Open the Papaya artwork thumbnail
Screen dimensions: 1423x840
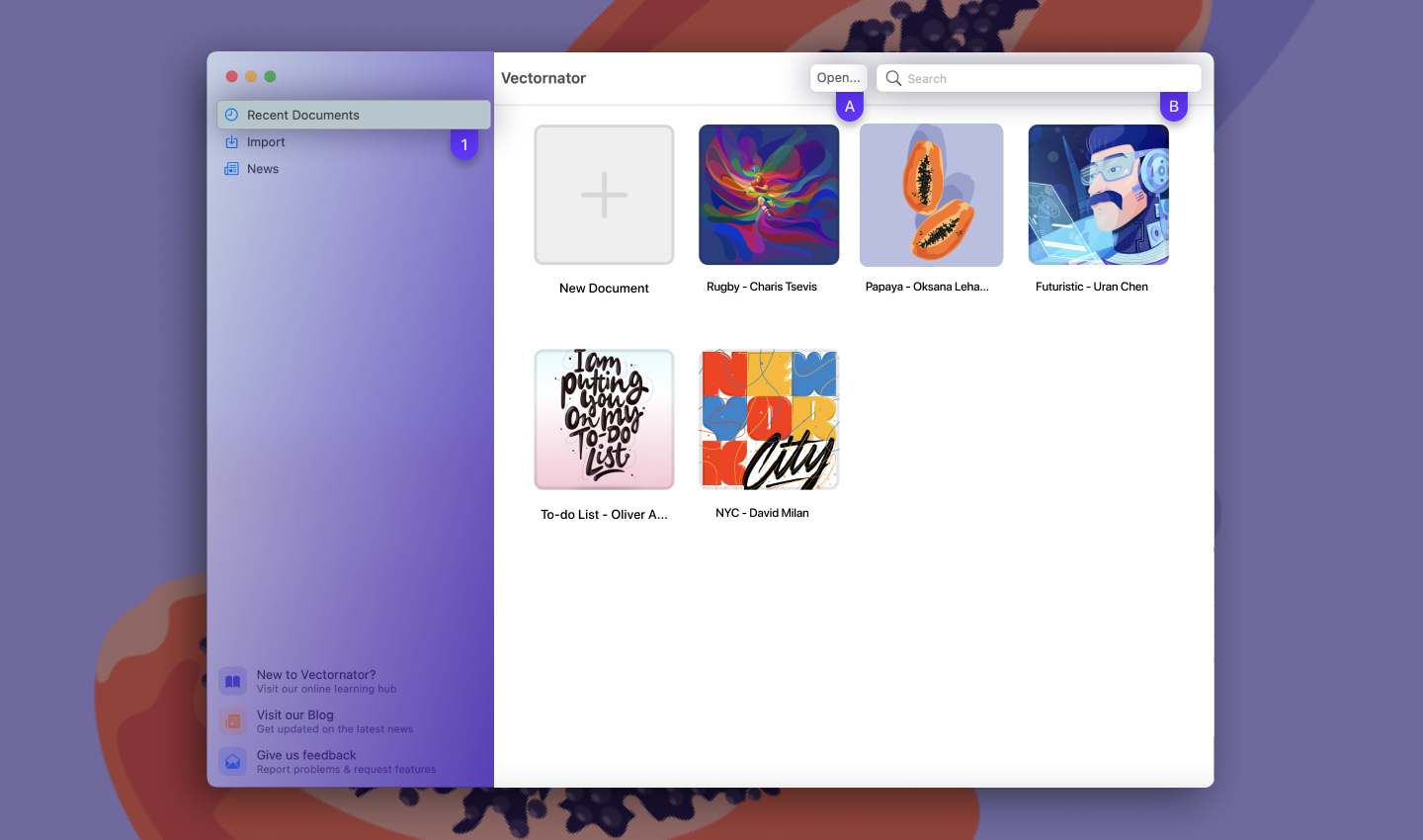point(932,195)
